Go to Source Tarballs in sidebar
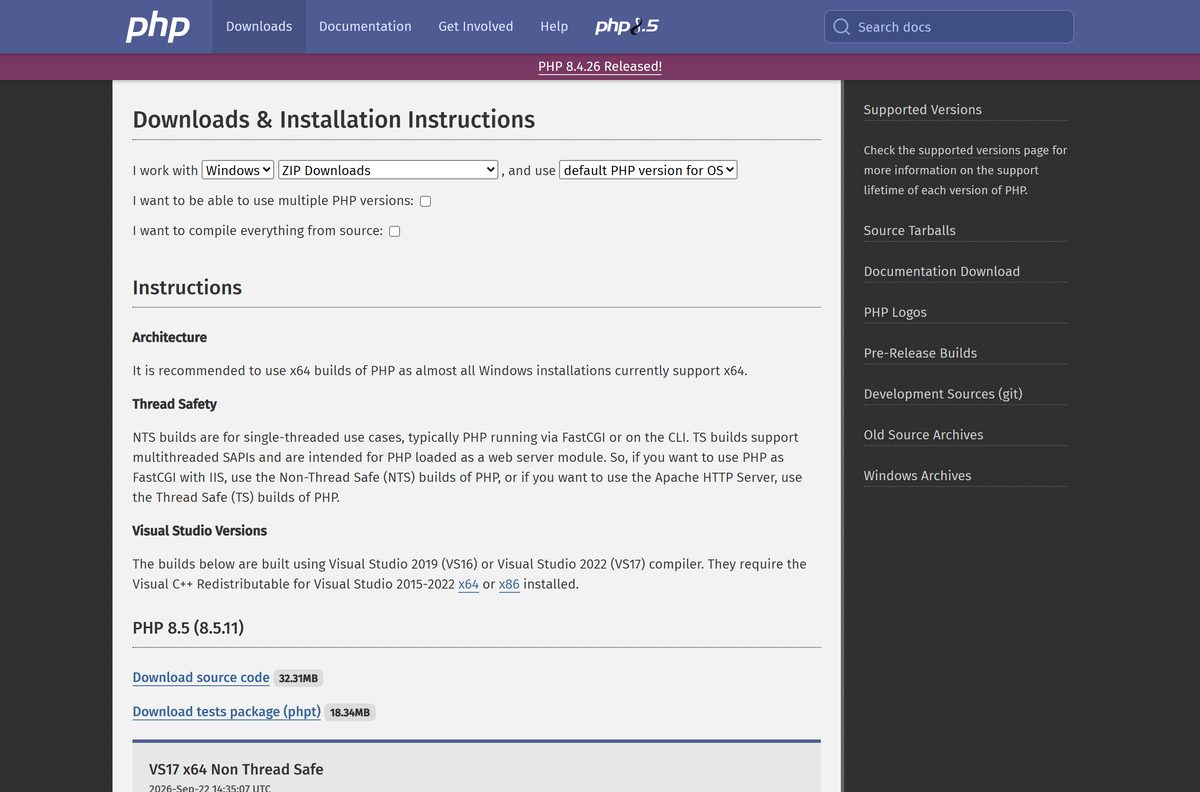 (x=910, y=231)
